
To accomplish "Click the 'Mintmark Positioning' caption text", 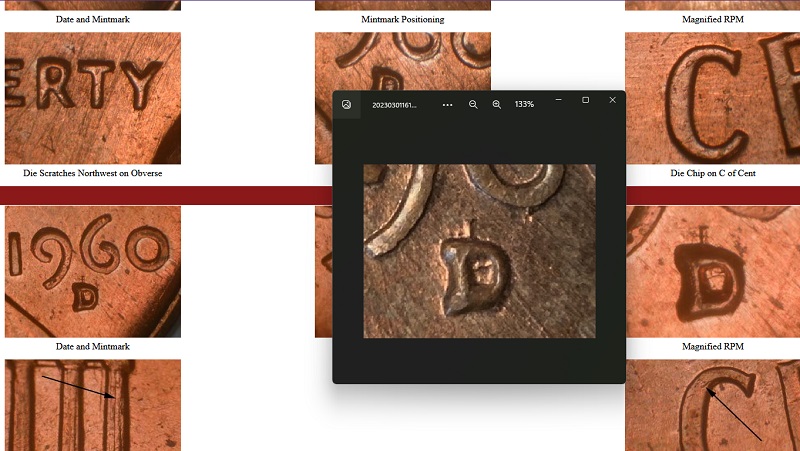I will [403, 19].
